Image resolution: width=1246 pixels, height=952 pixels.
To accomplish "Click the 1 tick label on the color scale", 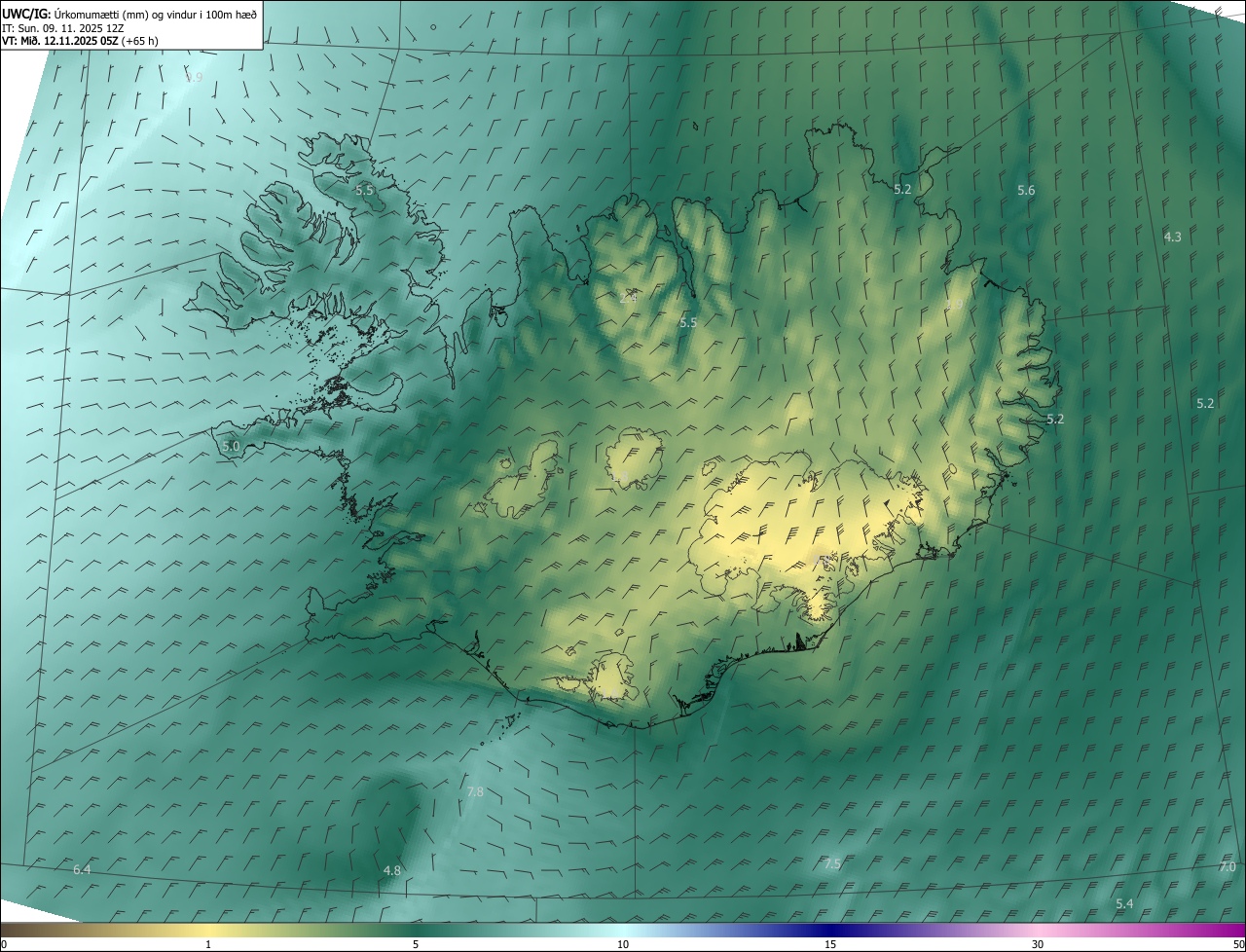I will coord(208,945).
